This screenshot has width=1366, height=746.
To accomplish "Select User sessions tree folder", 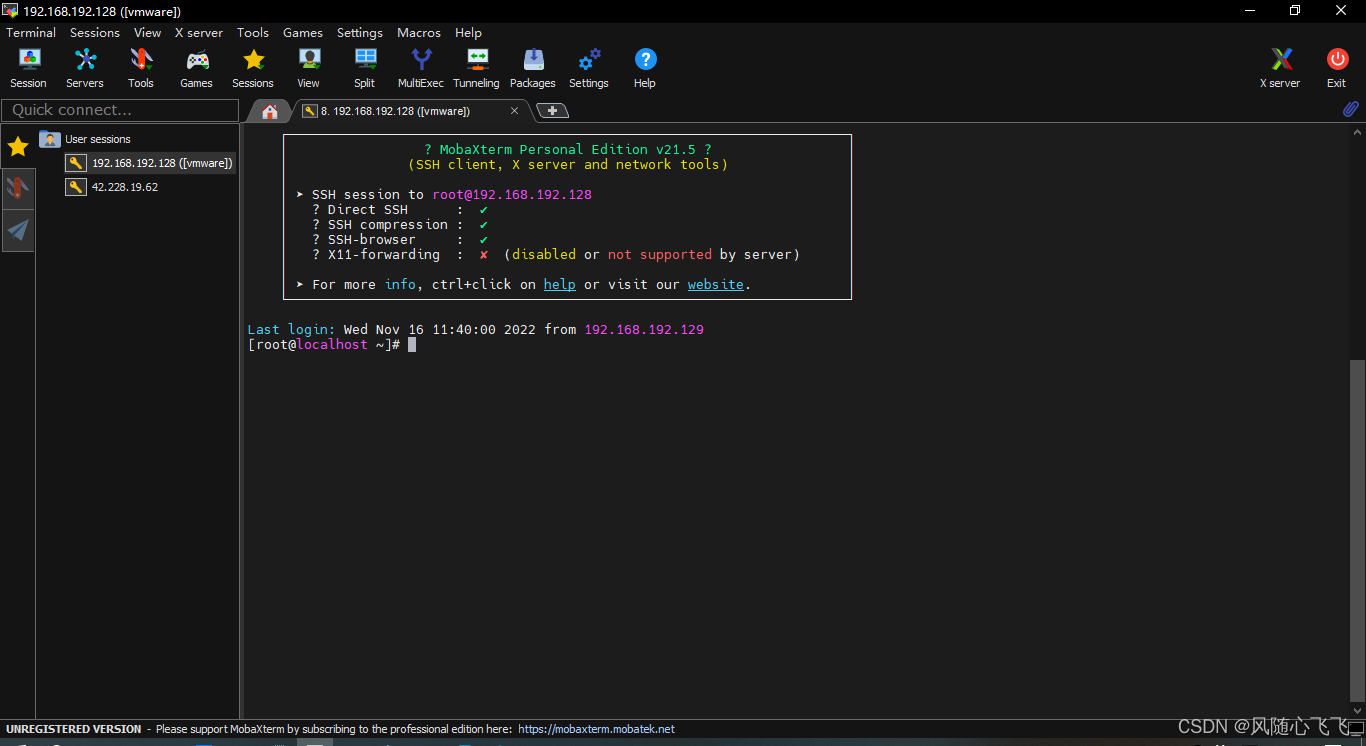I will pos(86,139).
